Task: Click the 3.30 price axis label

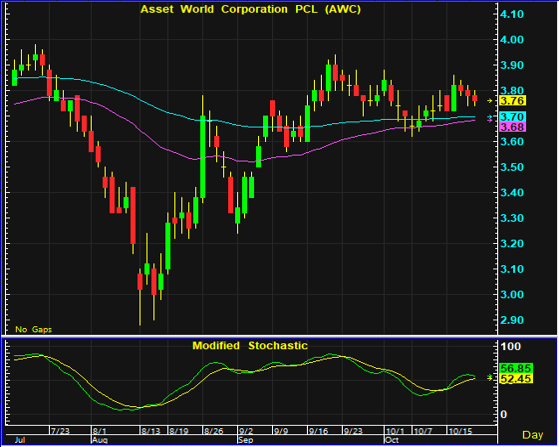Action: pyautogui.click(x=512, y=218)
